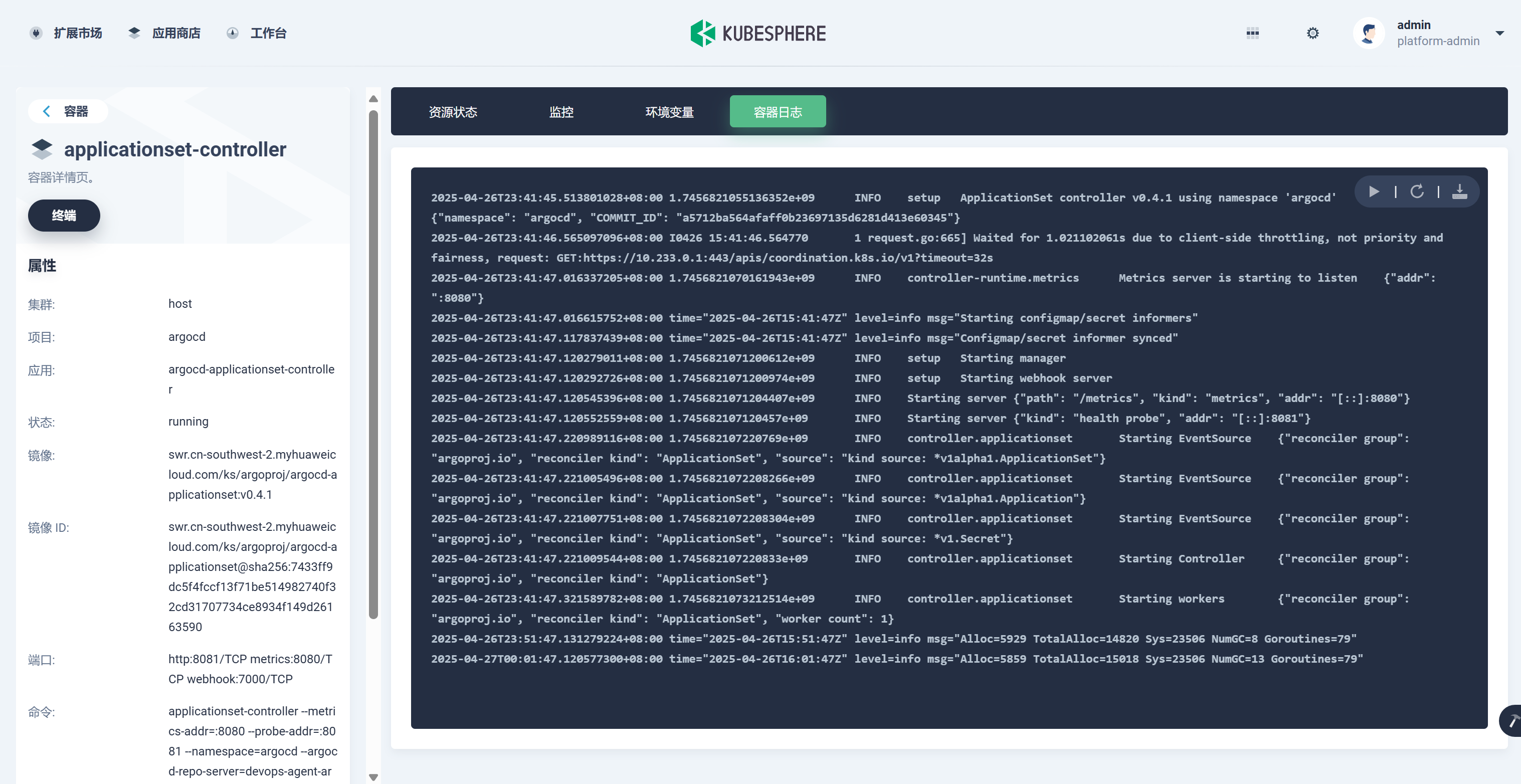The width and height of the screenshot is (1521, 784).
Task: Click the log line with Goroutines=79 at 23:51:47
Action: point(893,639)
